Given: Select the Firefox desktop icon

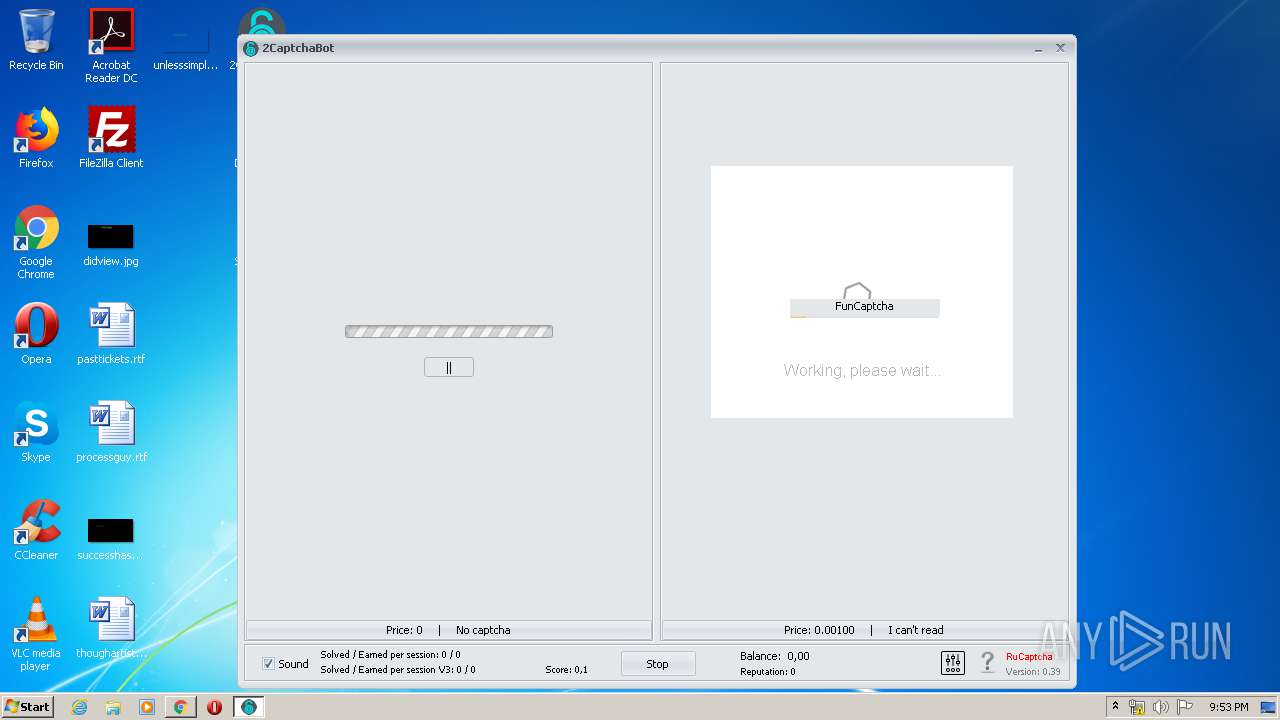Looking at the screenshot, I should (36, 138).
